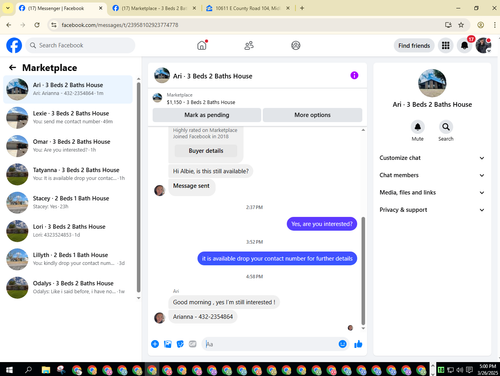
Task: Open Lexie 3 Beds 2 Baths House chat
Action: click(x=68, y=118)
